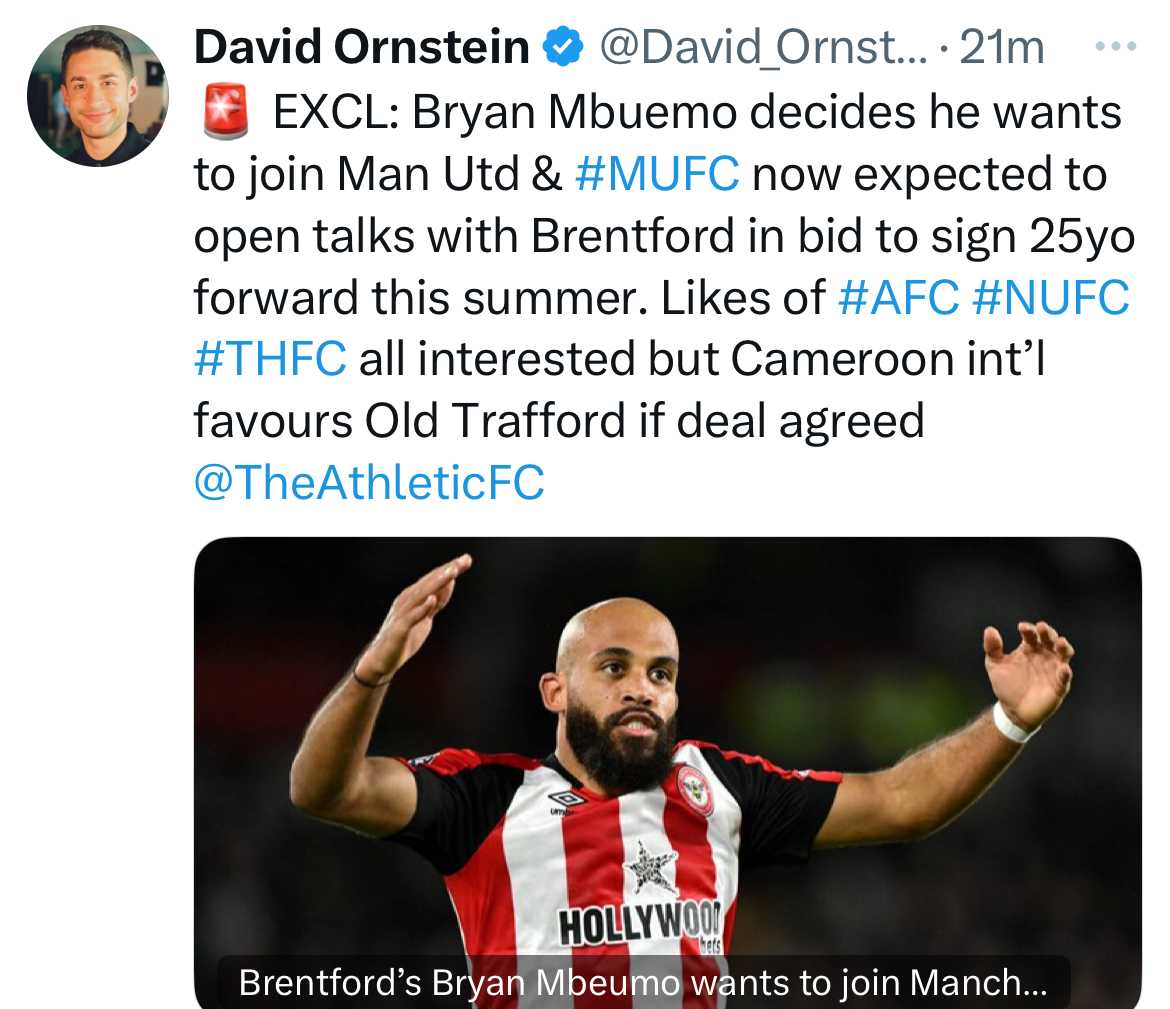Viewport: 1170px width, 1009px height.
Task: Click the Umbro logo on the jersey
Action: [567, 800]
